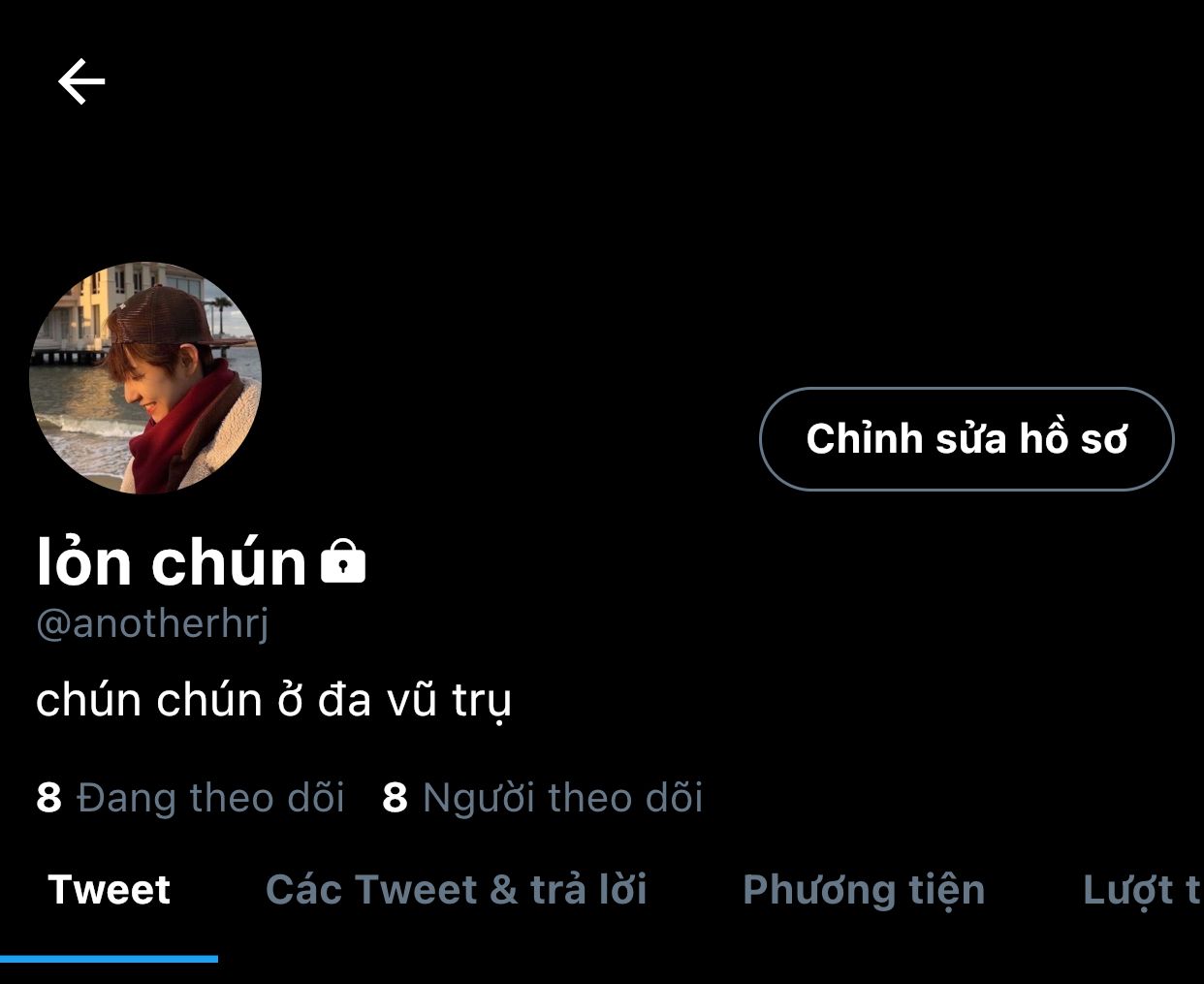The width and height of the screenshot is (1204, 984).
Task: Open the Người theo dõi followers list
Action: pyautogui.click(x=543, y=798)
